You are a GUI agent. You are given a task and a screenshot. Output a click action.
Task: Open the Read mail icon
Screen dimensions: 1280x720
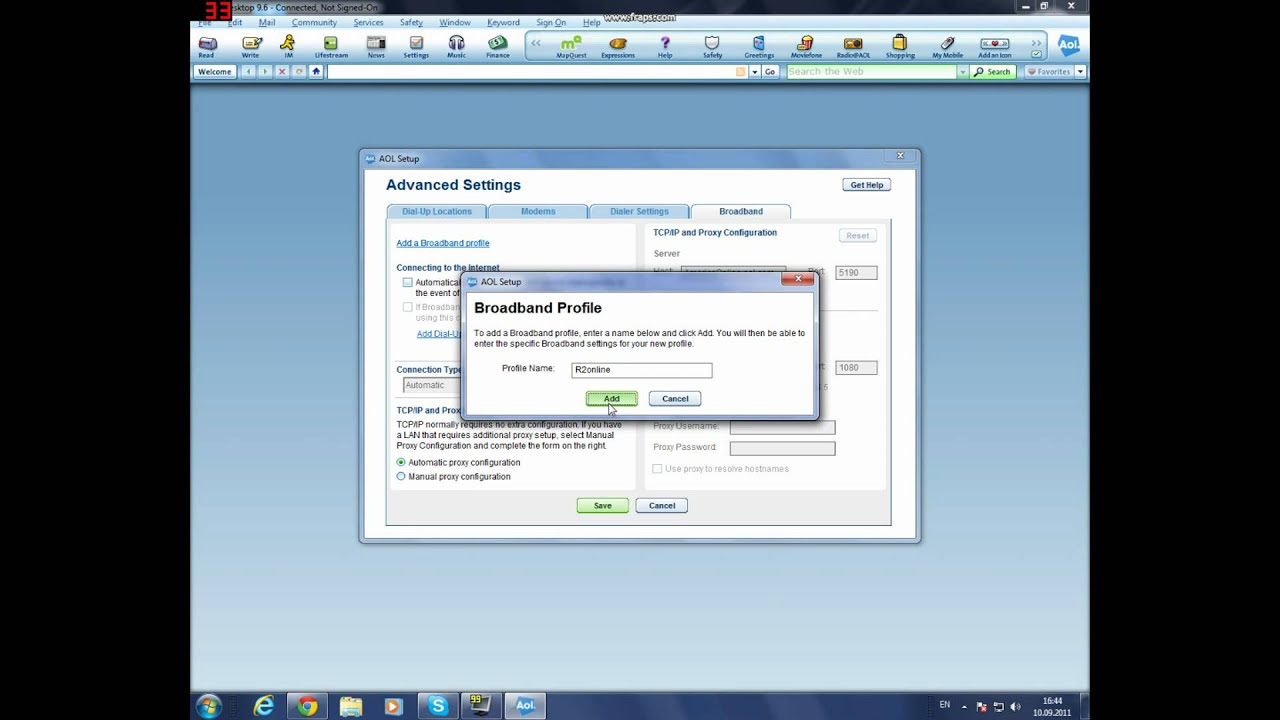pos(207,47)
